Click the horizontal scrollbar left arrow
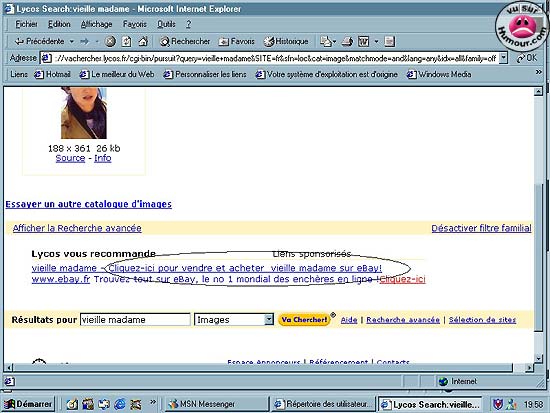This screenshot has width=550, height=413. pos(9,368)
